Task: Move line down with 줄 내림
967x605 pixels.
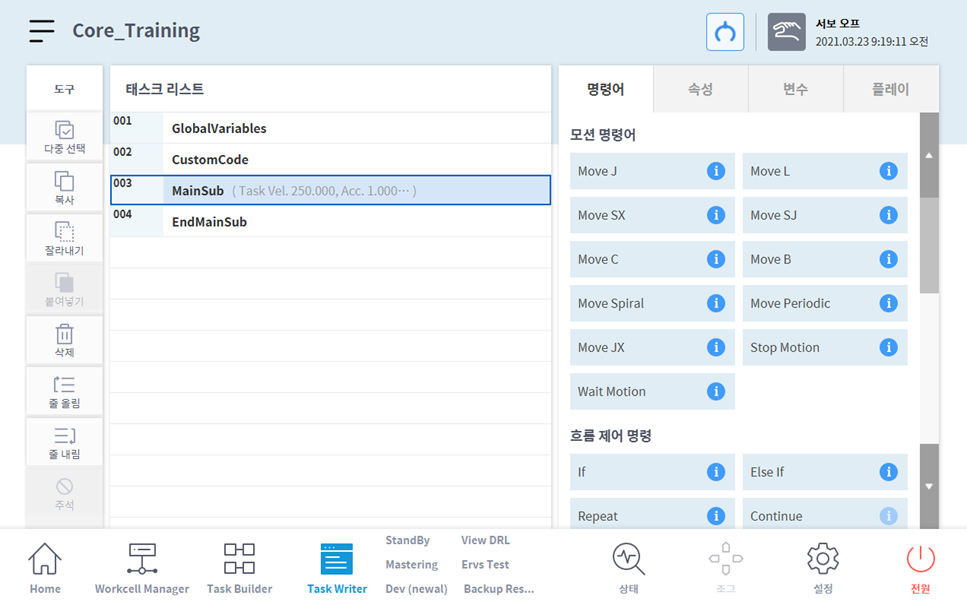Action: (x=64, y=441)
